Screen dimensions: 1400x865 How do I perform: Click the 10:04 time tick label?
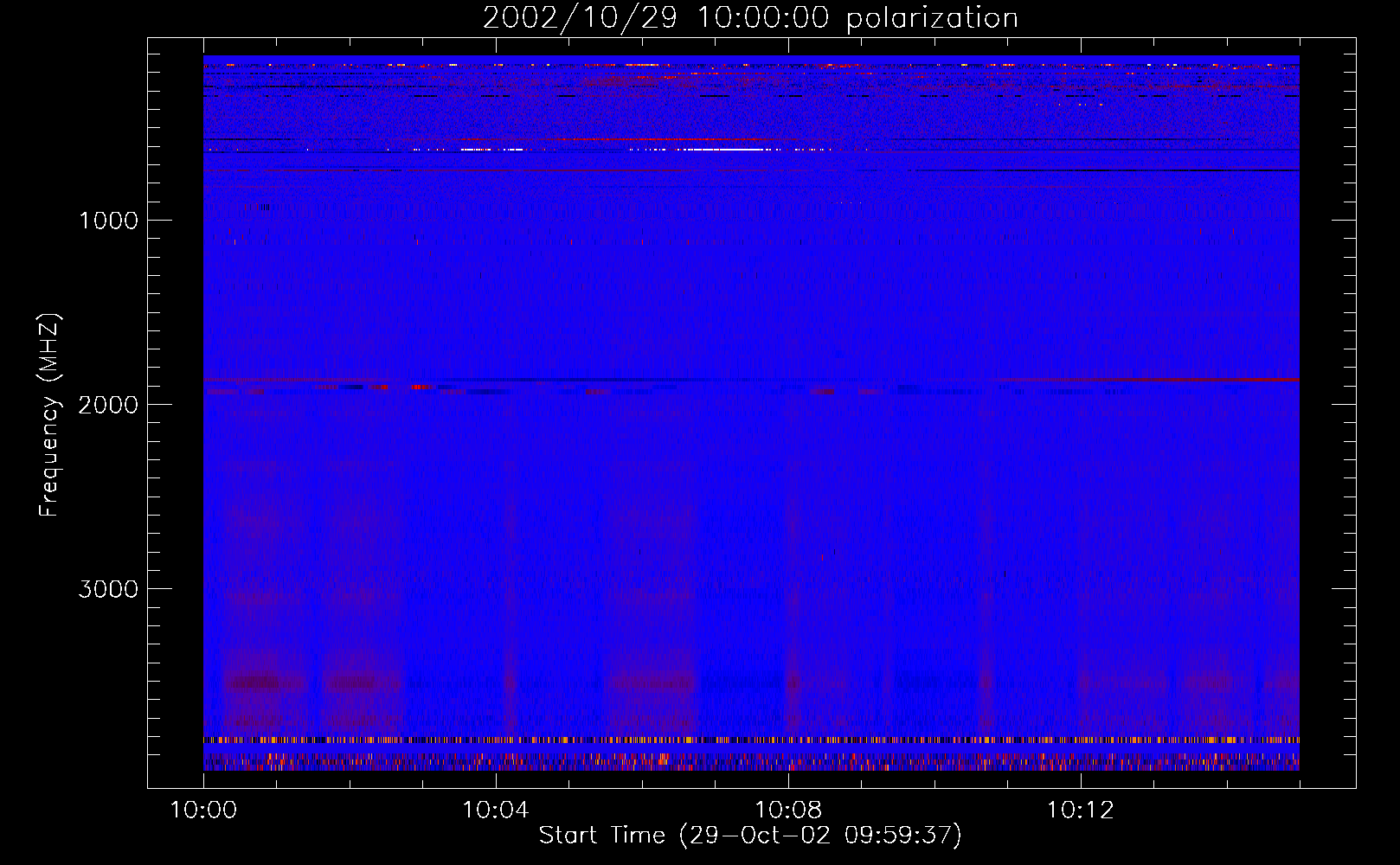(496, 811)
